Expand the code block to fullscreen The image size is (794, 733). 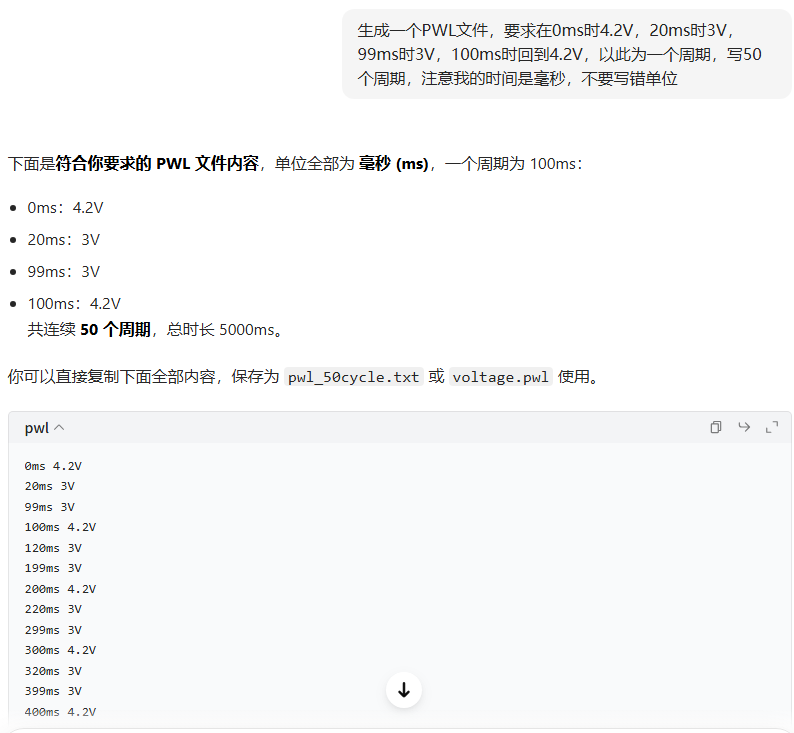coord(772,427)
